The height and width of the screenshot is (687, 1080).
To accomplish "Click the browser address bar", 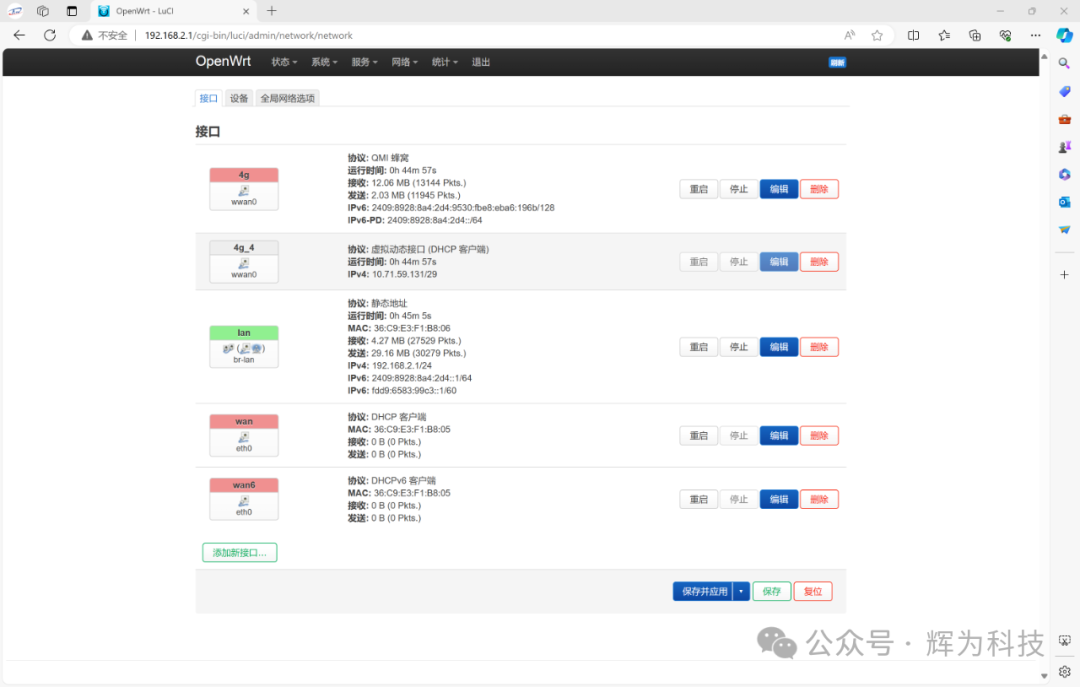I will point(400,35).
